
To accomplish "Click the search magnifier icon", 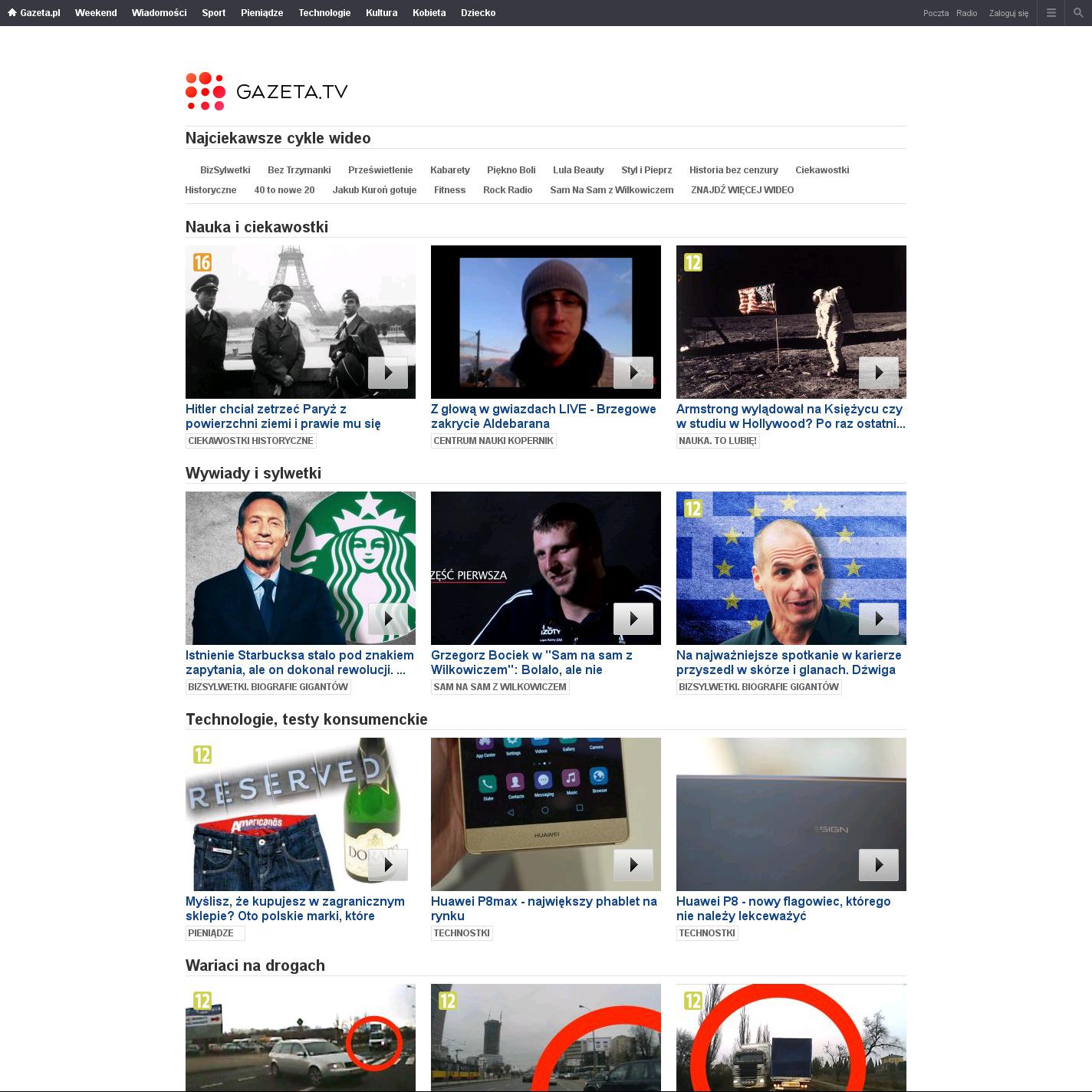I will point(1078,13).
